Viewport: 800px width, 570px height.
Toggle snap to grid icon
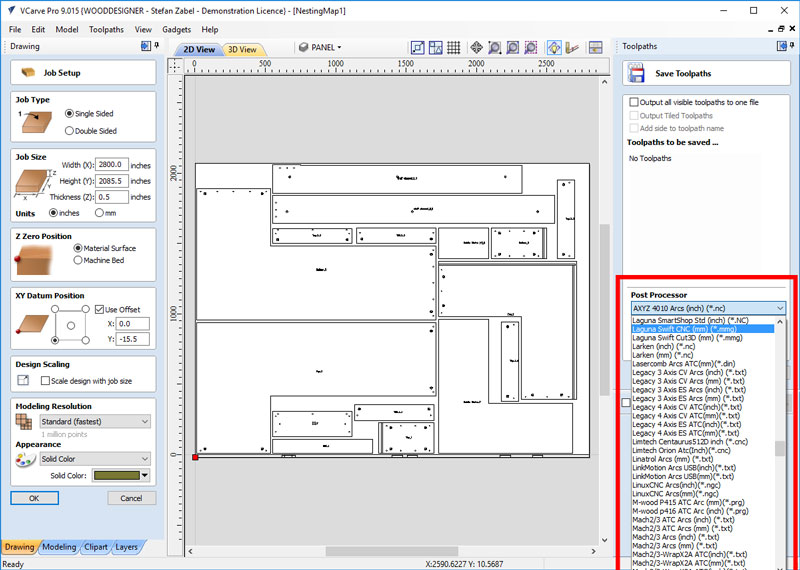coord(454,48)
